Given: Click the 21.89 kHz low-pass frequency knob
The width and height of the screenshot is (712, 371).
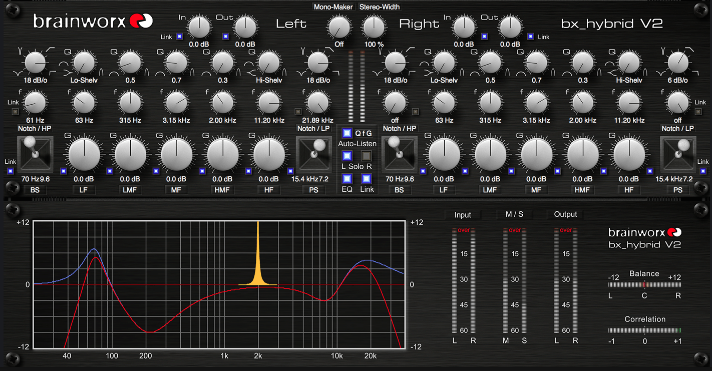Looking at the screenshot, I should pos(317,103).
